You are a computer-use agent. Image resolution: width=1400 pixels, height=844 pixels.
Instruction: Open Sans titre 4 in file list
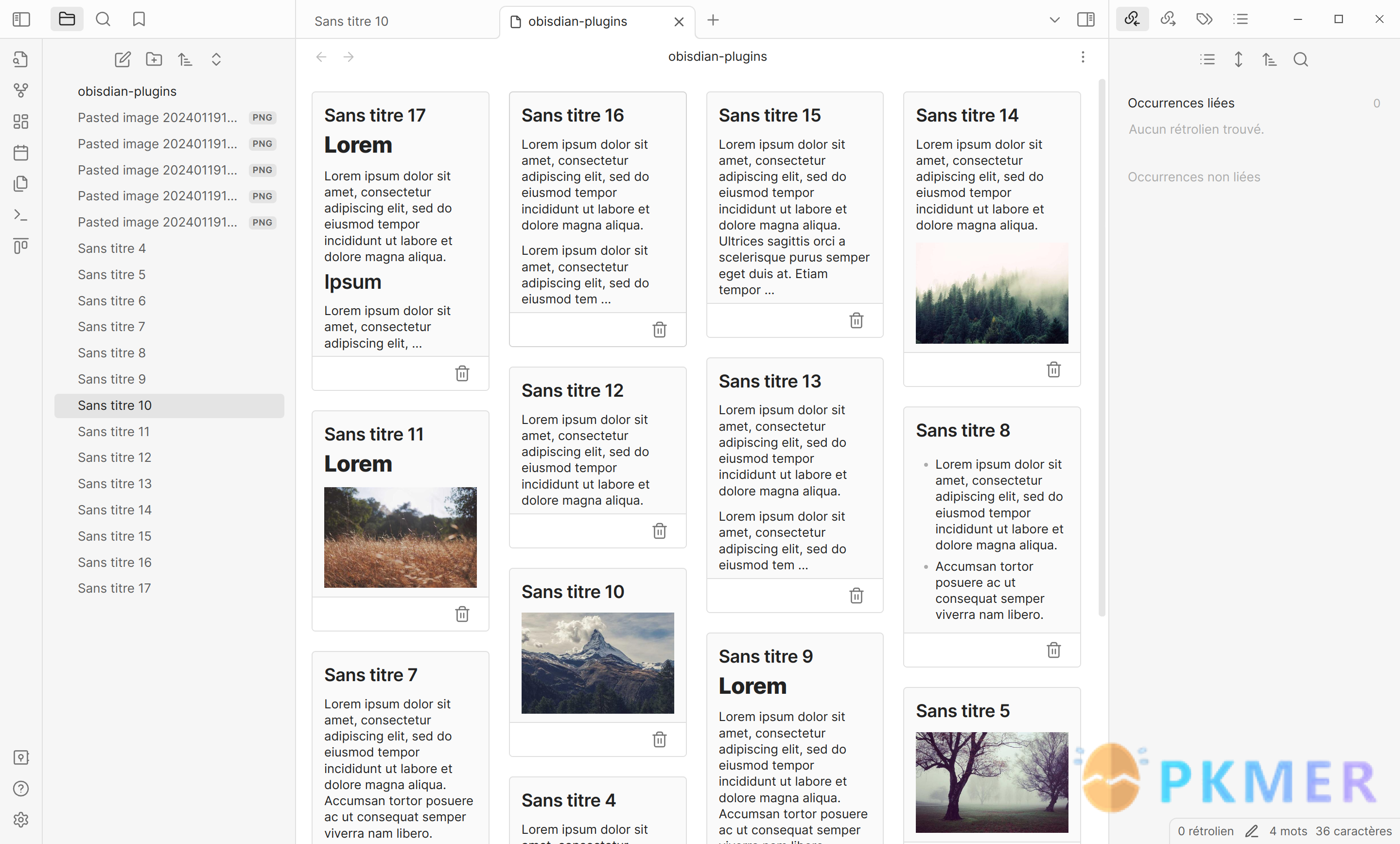[169, 248]
